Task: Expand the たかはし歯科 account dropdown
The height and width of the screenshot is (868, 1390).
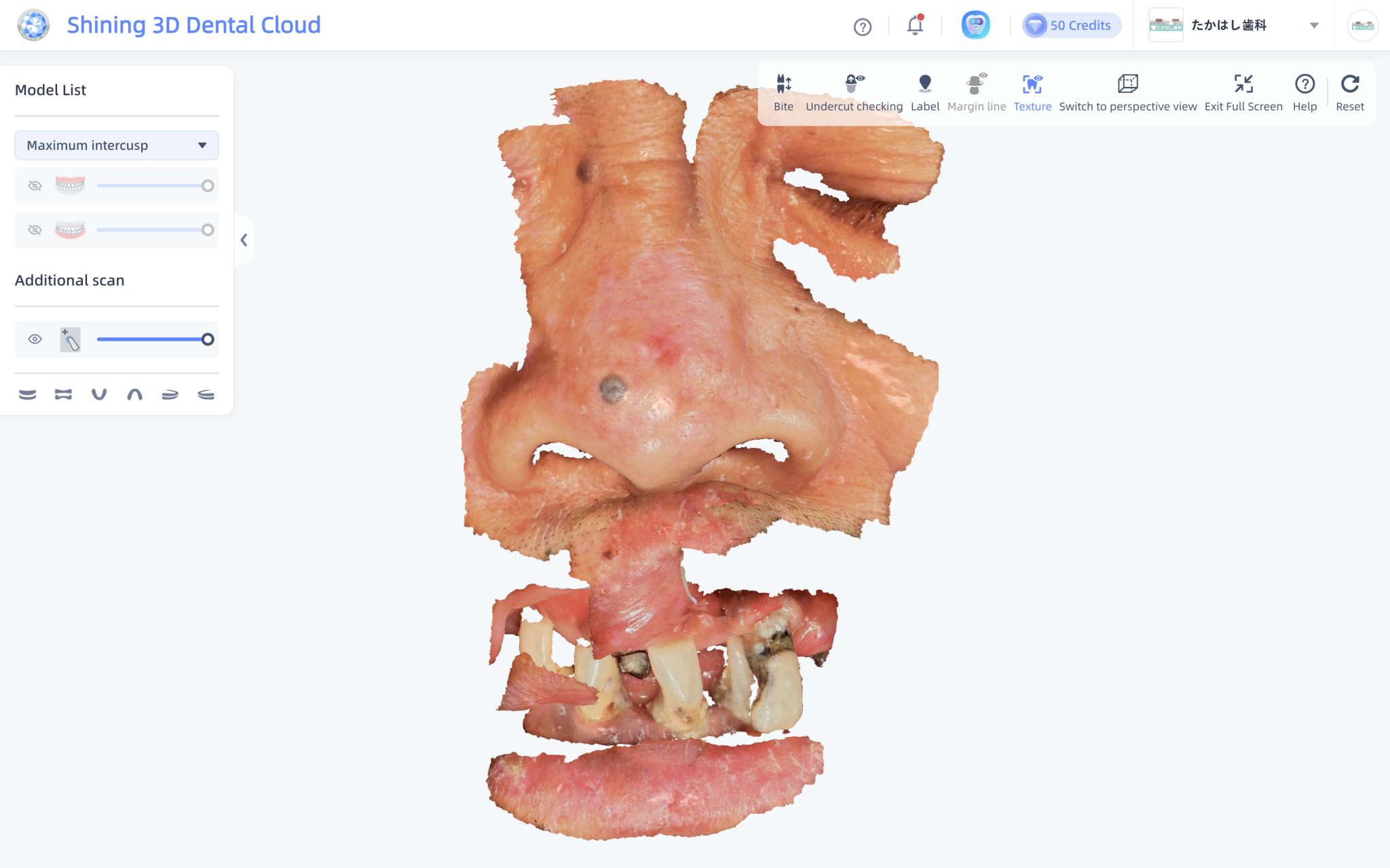Action: (x=1313, y=26)
